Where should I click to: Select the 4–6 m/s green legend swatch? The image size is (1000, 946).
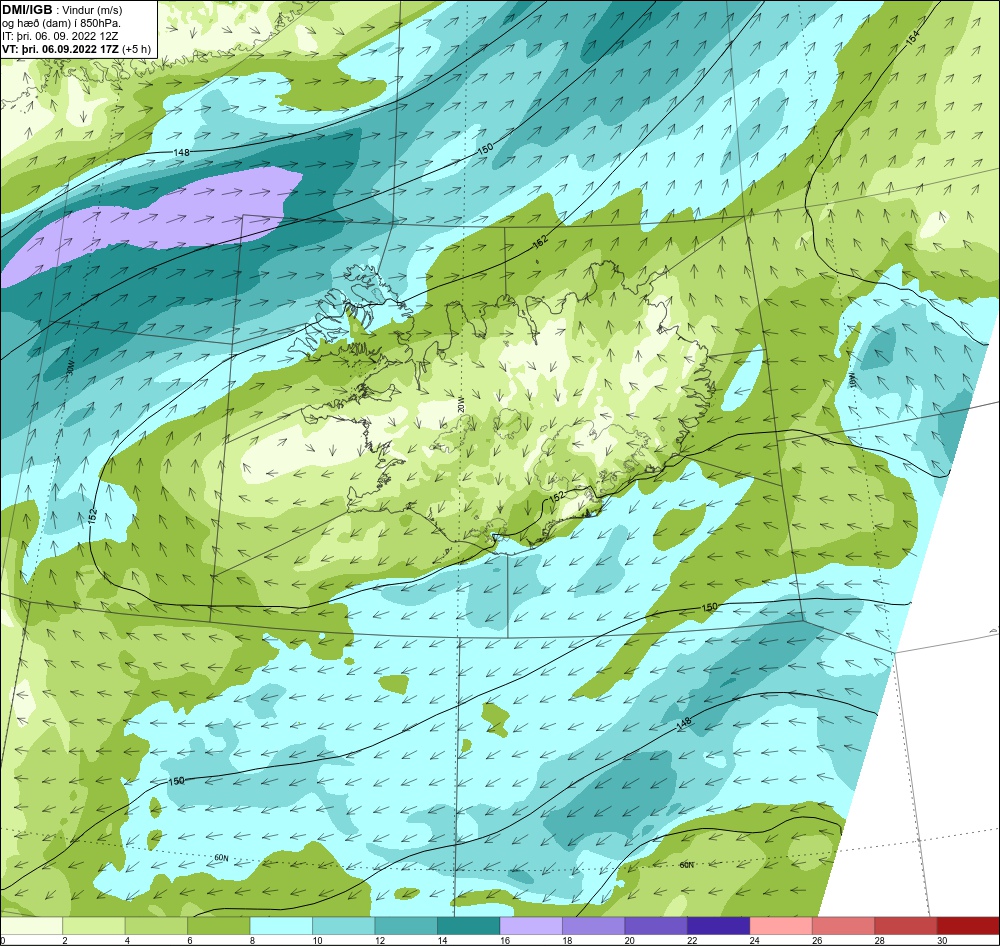coord(157,925)
